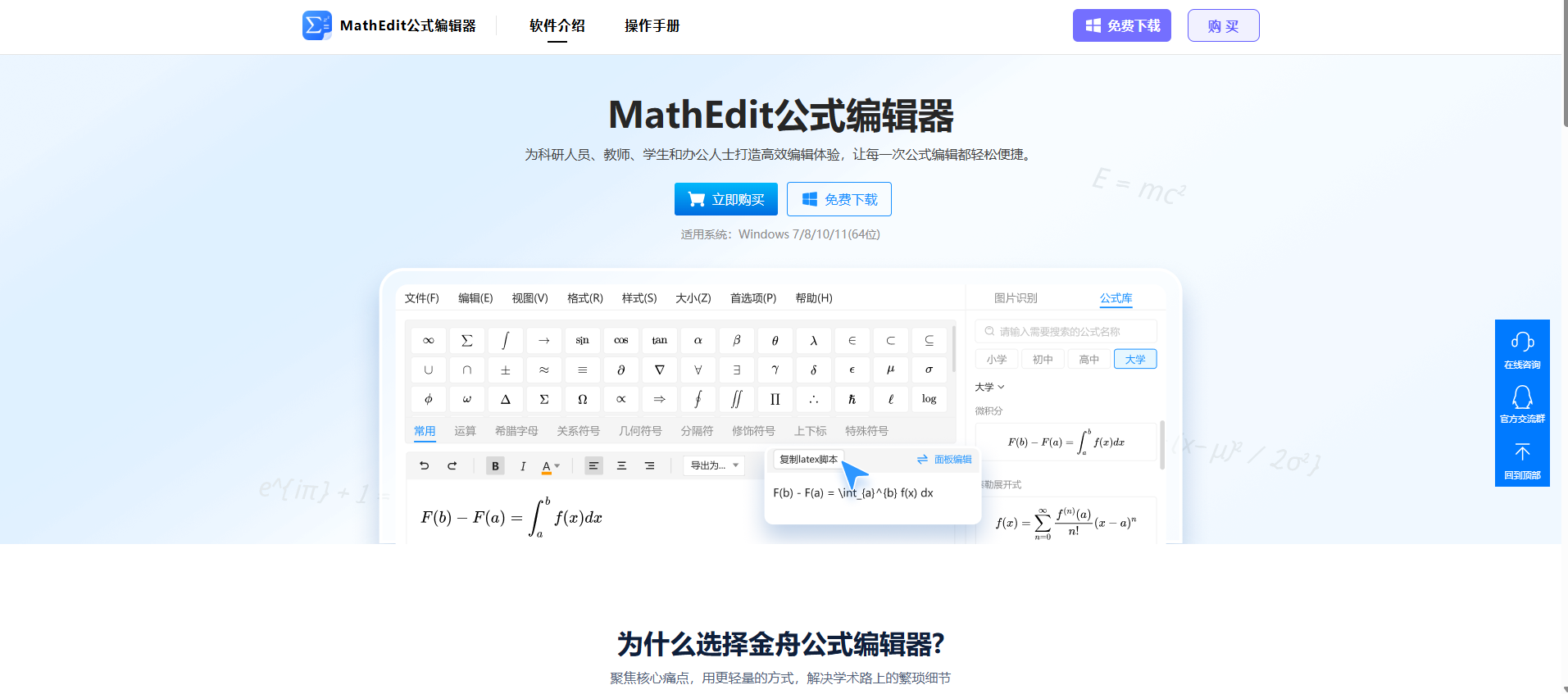Open the 格式(R) menu
This screenshot has width=1568, height=694.
(x=585, y=298)
